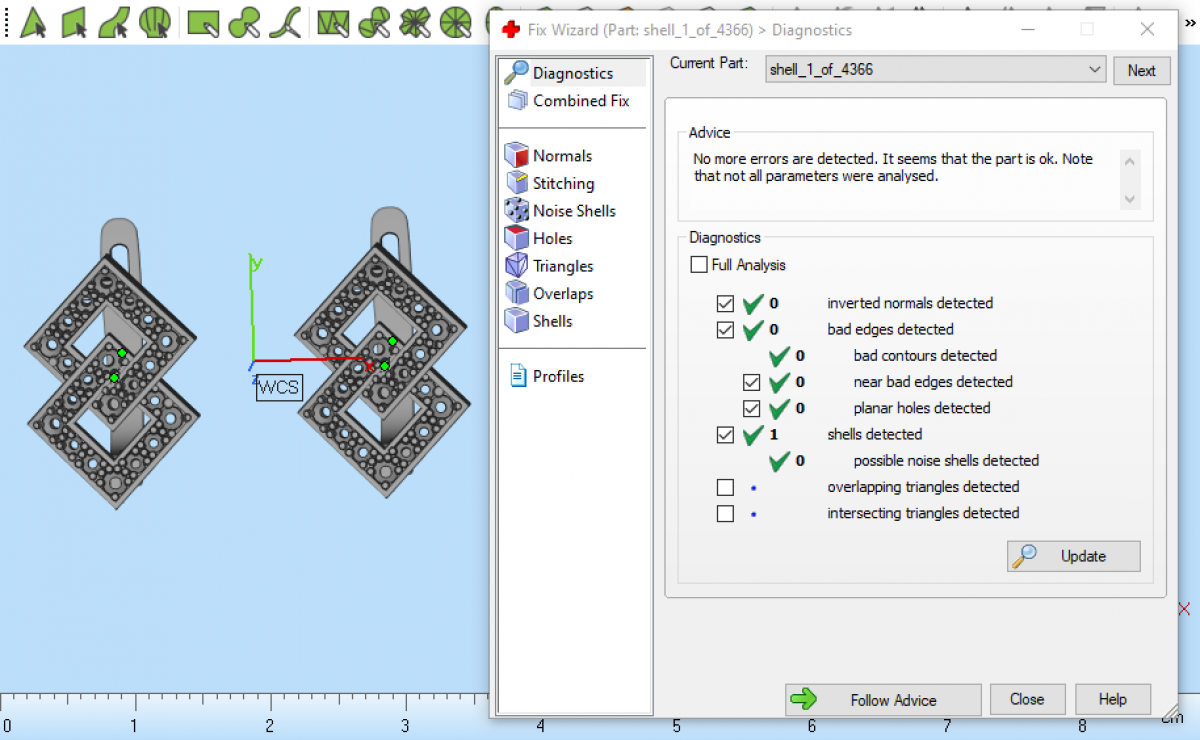The image size is (1200, 740).
Task: Enable the Full Analysis checkbox
Action: pyautogui.click(x=699, y=265)
